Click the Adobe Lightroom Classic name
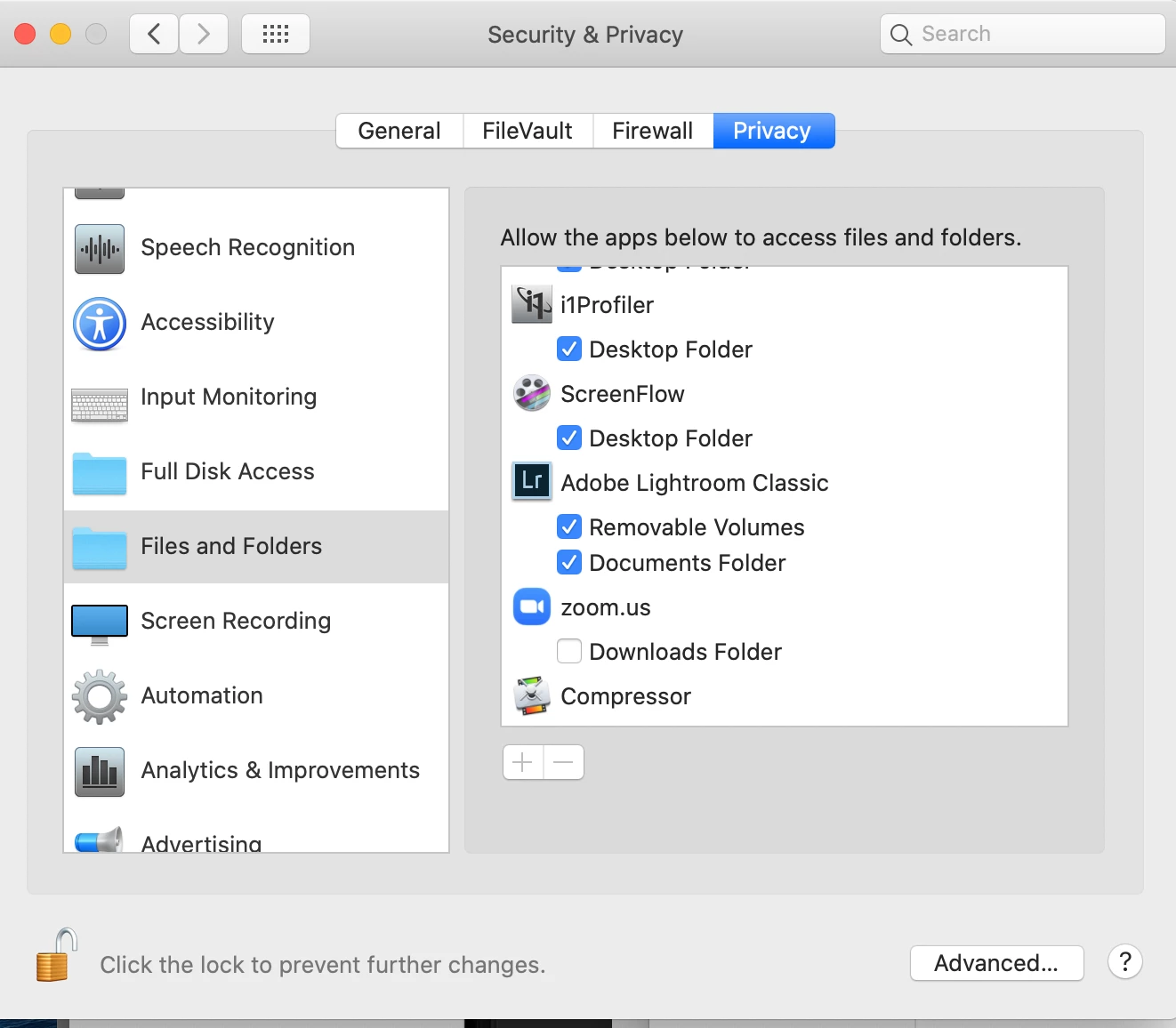Image resolution: width=1176 pixels, height=1028 pixels. [x=695, y=483]
